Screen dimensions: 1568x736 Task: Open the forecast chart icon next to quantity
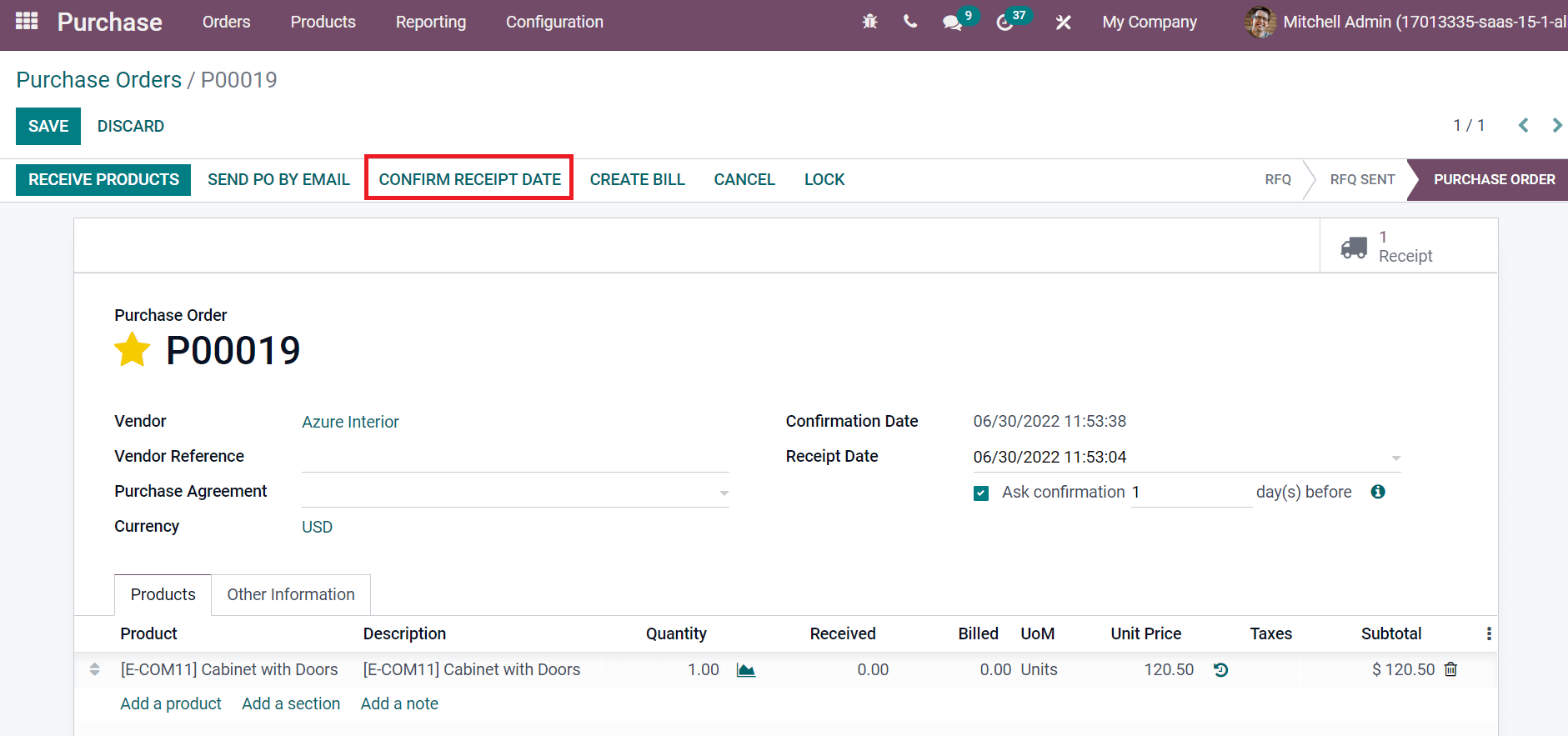click(746, 670)
